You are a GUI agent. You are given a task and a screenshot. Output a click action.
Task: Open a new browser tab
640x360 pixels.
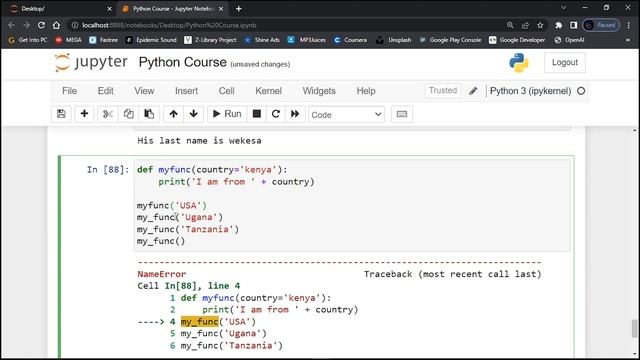click(239, 9)
